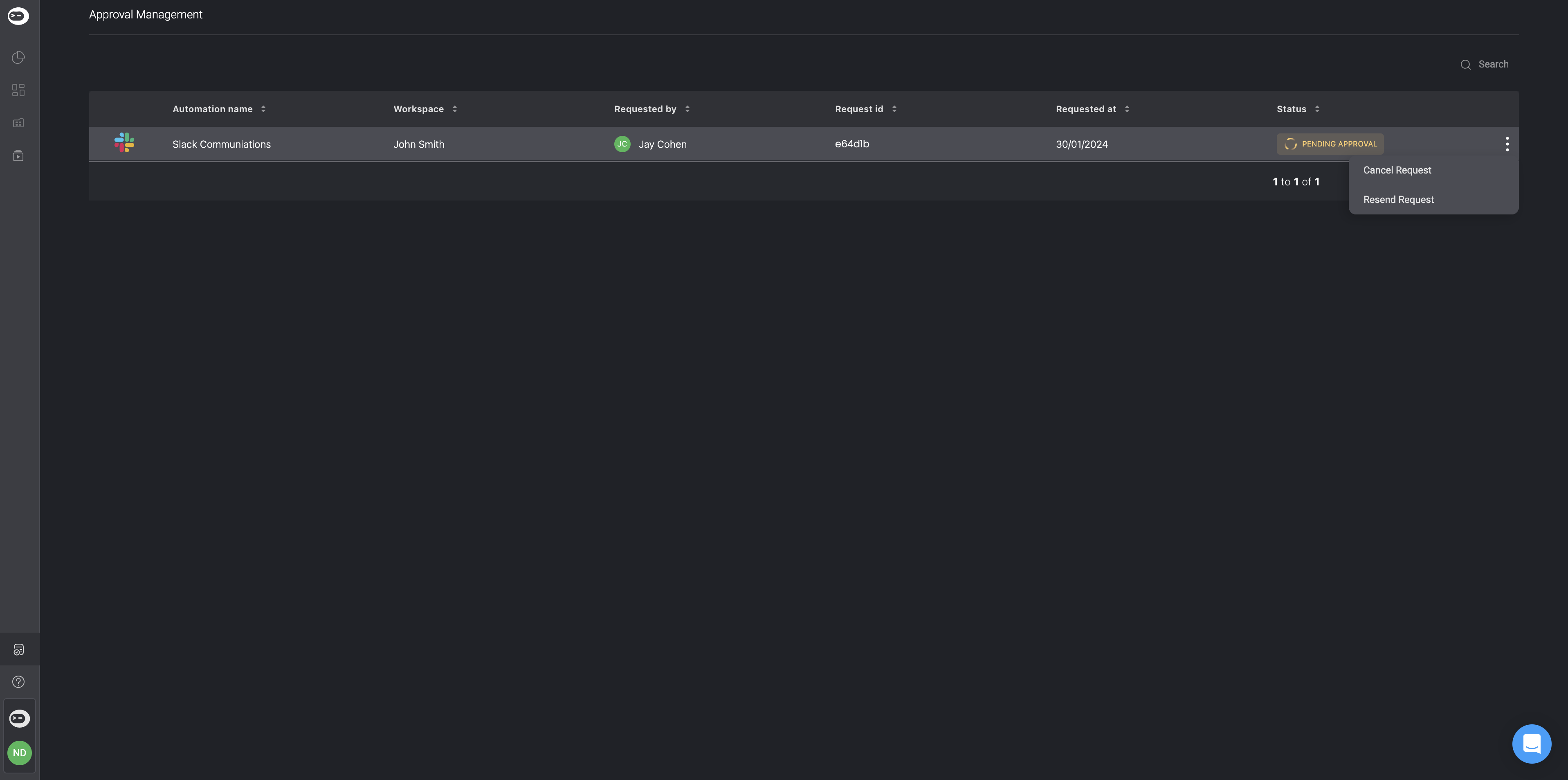Sort by Status column
This screenshot has height=780, width=1568.
point(1317,109)
